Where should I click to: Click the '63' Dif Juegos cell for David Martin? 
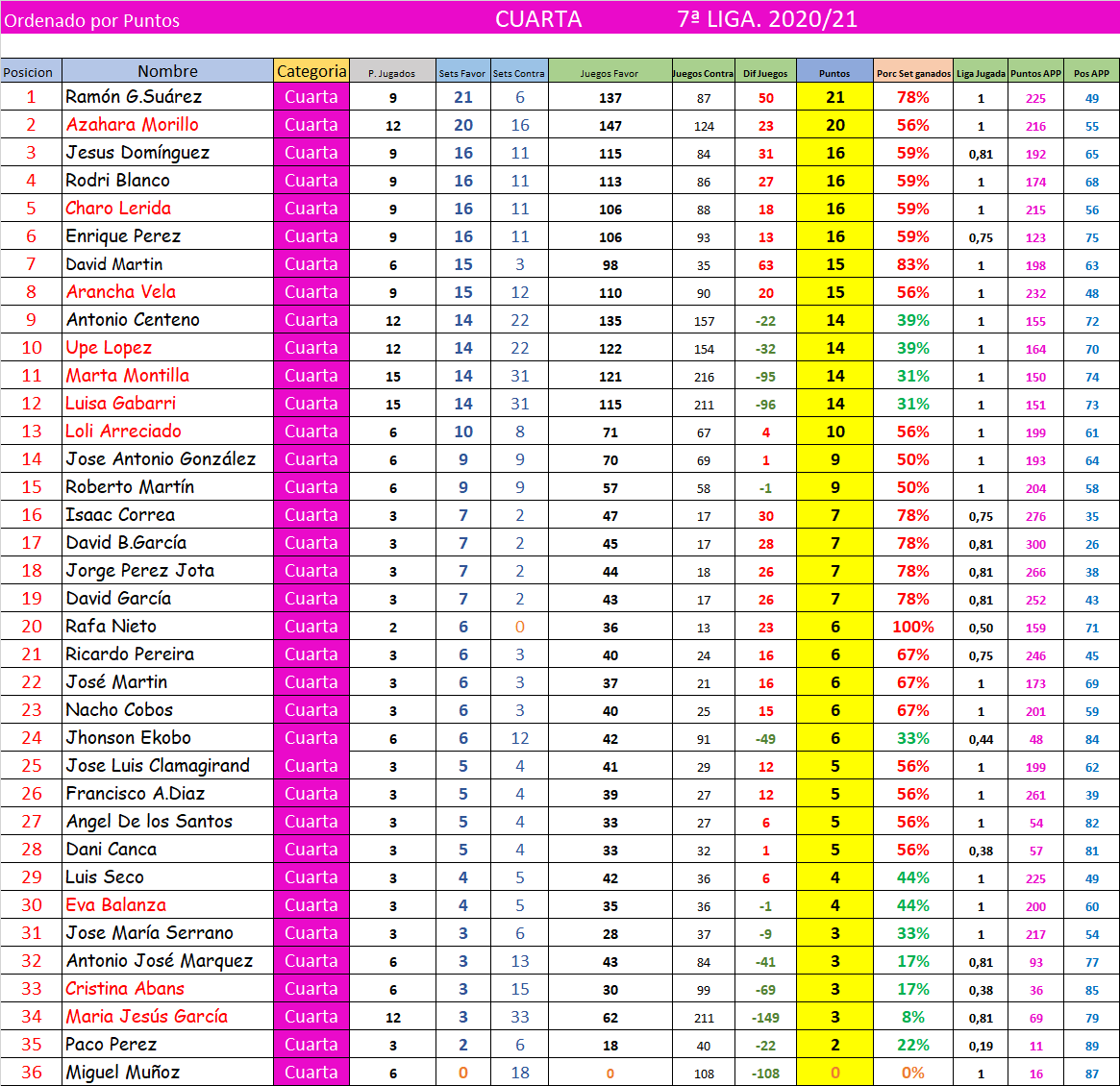click(765, 265)
